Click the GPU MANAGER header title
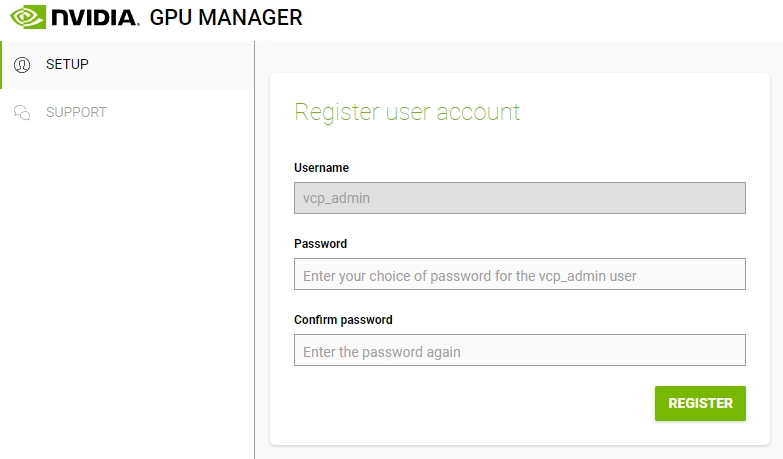 coord(226,17)
